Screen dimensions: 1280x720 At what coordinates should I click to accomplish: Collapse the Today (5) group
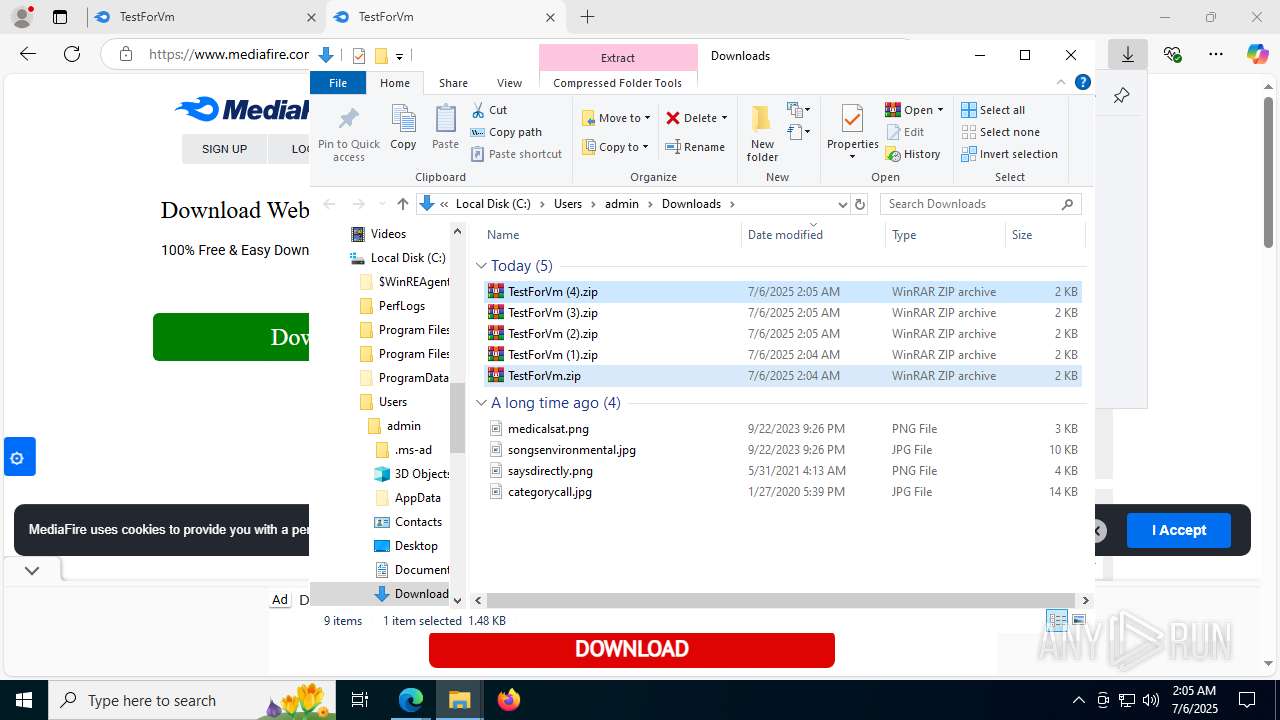click(481, 266)
